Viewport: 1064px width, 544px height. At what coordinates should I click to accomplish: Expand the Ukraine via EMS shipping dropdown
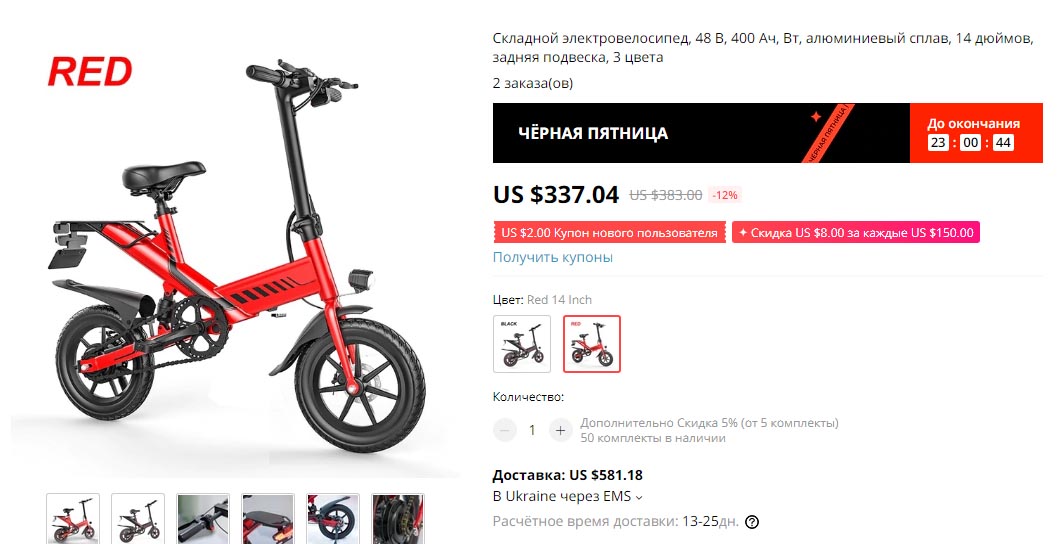pos(567,497)
